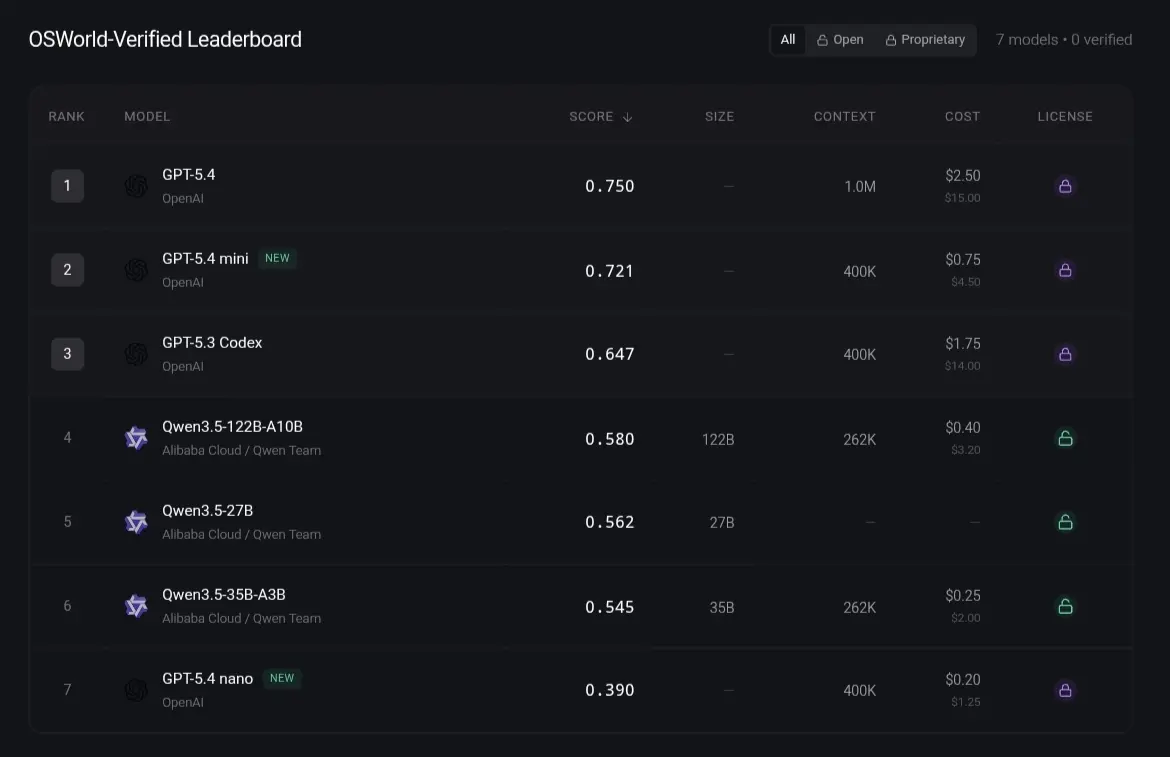Filter by Proprietary models
This screenshot has width=1170, height=757.
point(925,40)
